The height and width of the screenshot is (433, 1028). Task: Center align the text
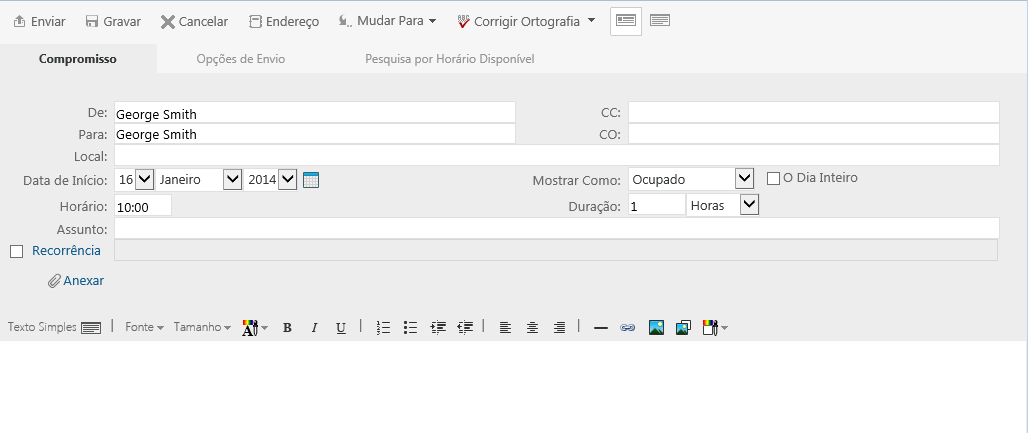tap(532, 327)
